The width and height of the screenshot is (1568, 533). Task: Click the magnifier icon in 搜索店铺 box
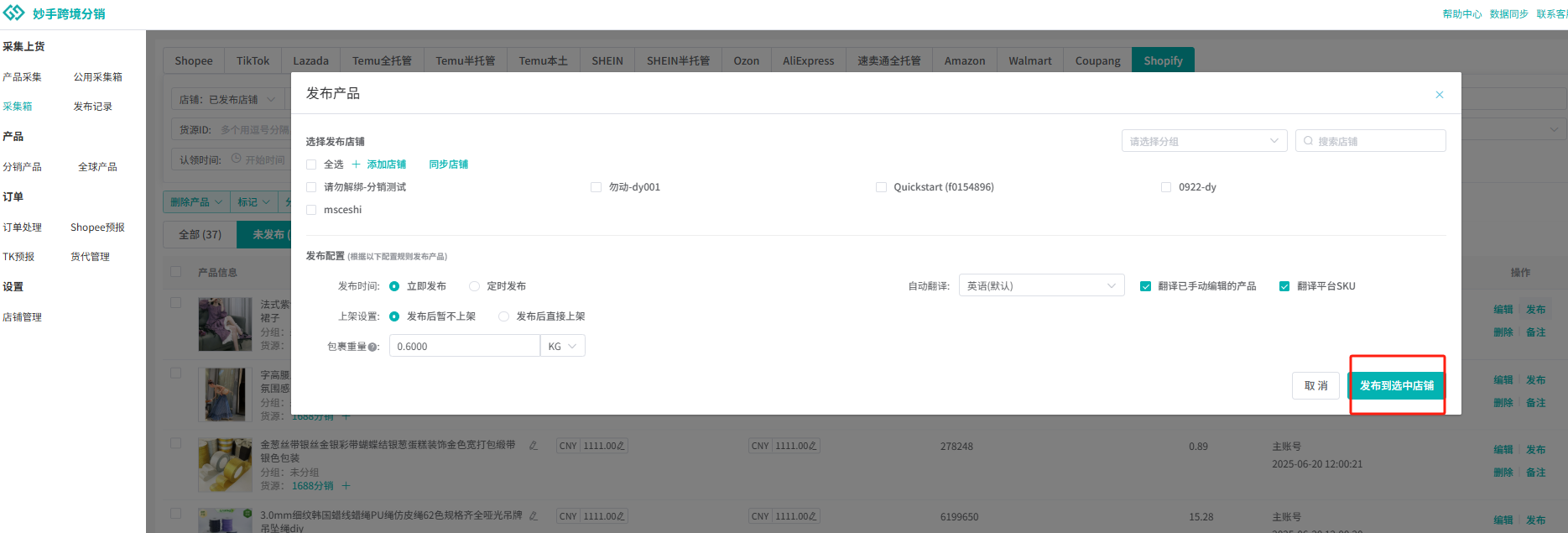[x=1309, y=141]
